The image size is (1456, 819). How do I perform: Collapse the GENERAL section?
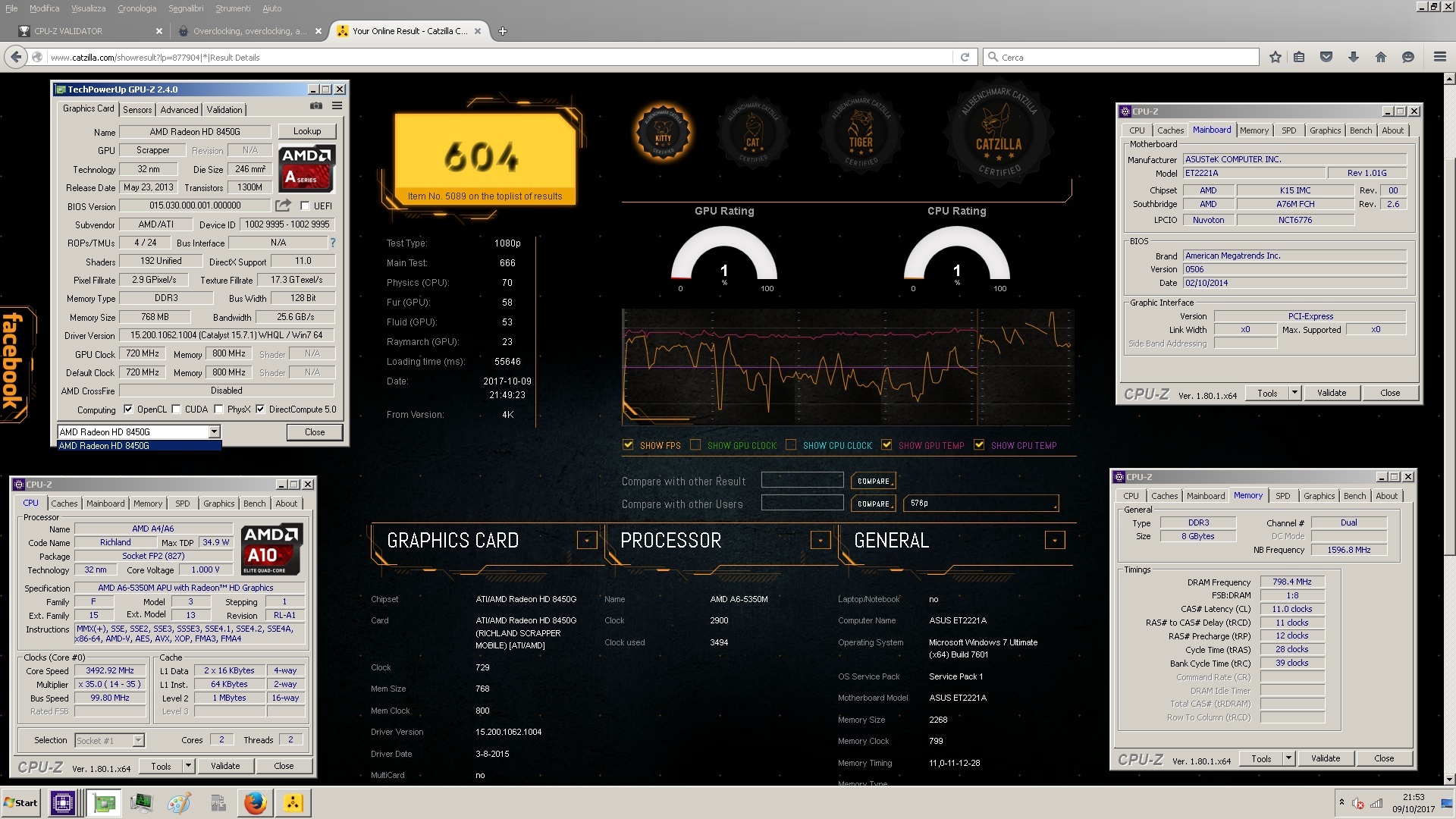tap(1054, 540)
